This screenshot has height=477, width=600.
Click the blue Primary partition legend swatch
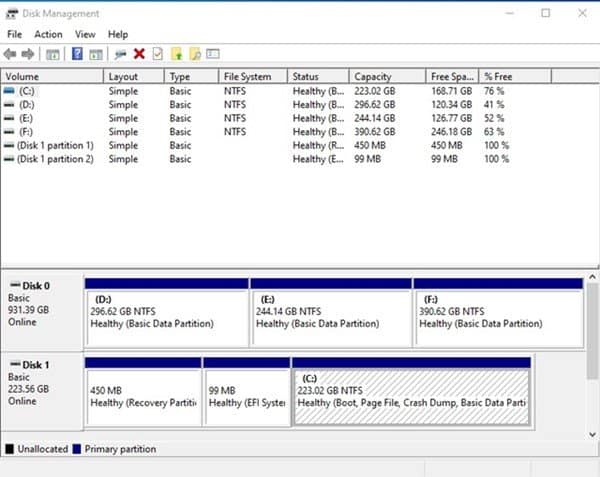tap(77, 449)
